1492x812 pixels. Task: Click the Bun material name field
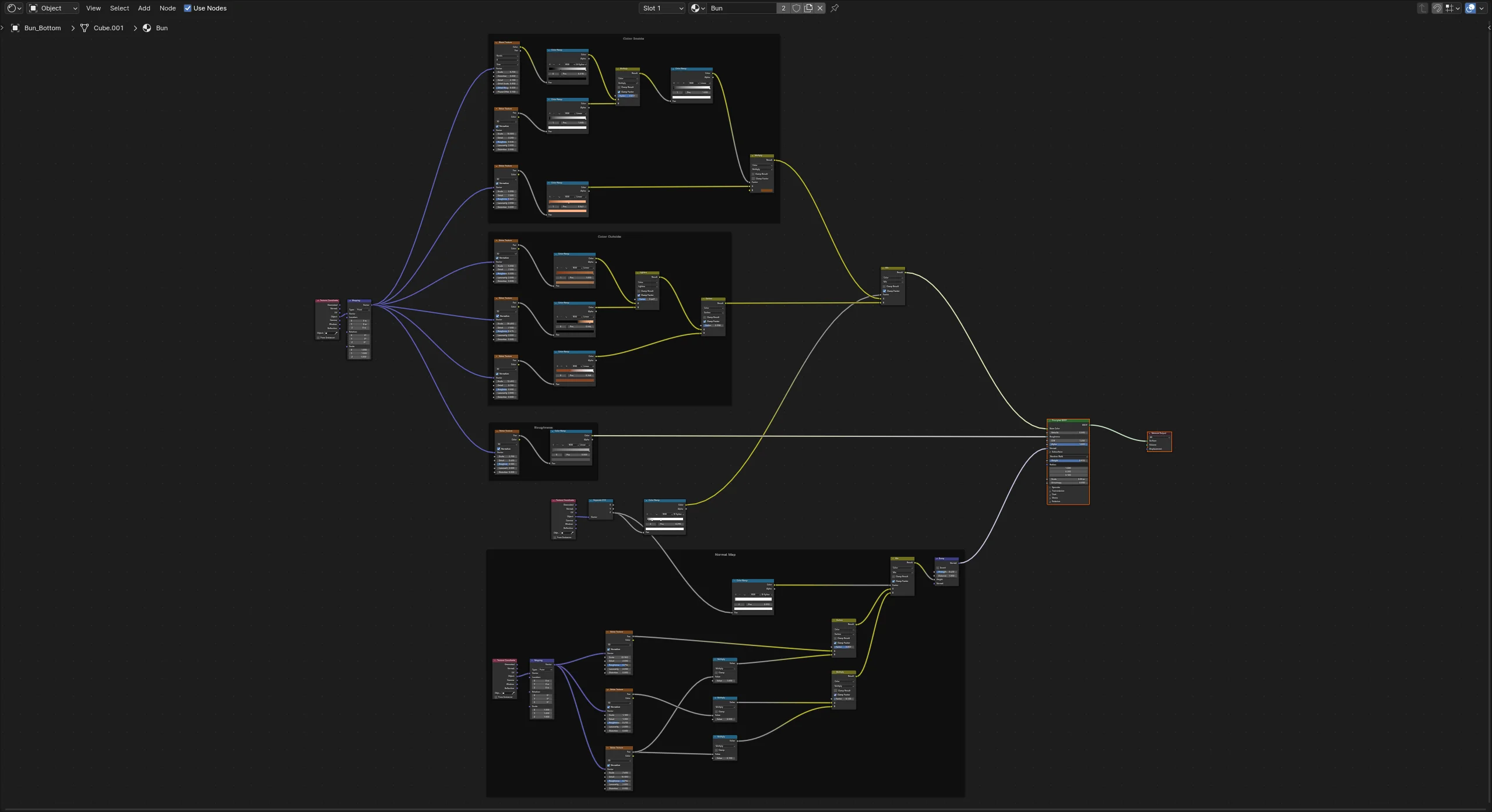point(741,8)
